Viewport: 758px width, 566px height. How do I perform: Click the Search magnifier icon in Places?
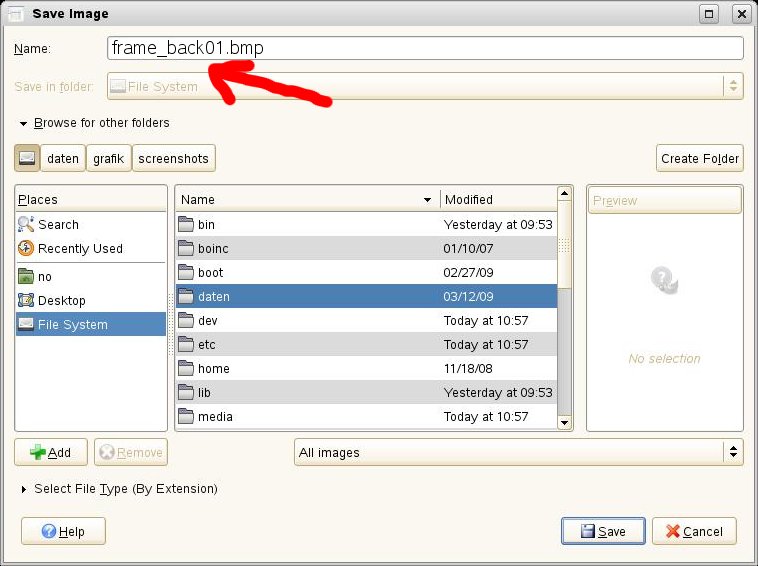click(x=26, y=225)
